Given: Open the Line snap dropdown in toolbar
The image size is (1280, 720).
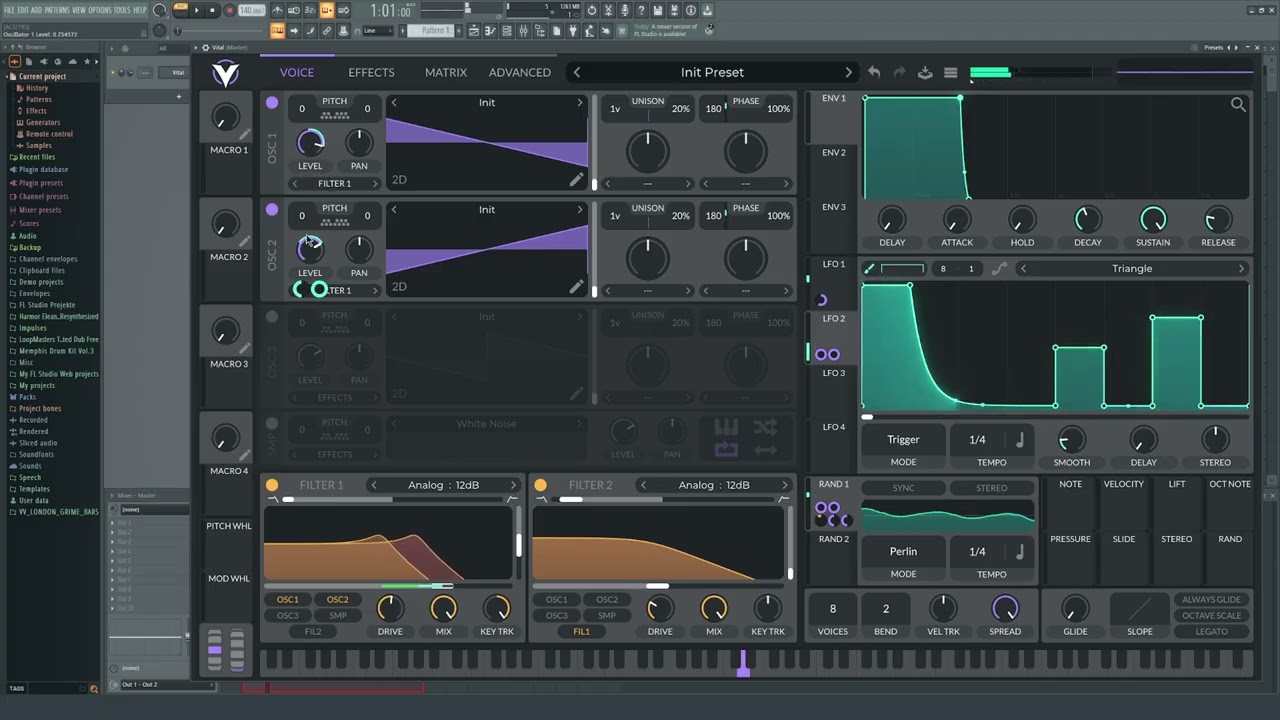Looking at the screenshot, I should (379, 31).
